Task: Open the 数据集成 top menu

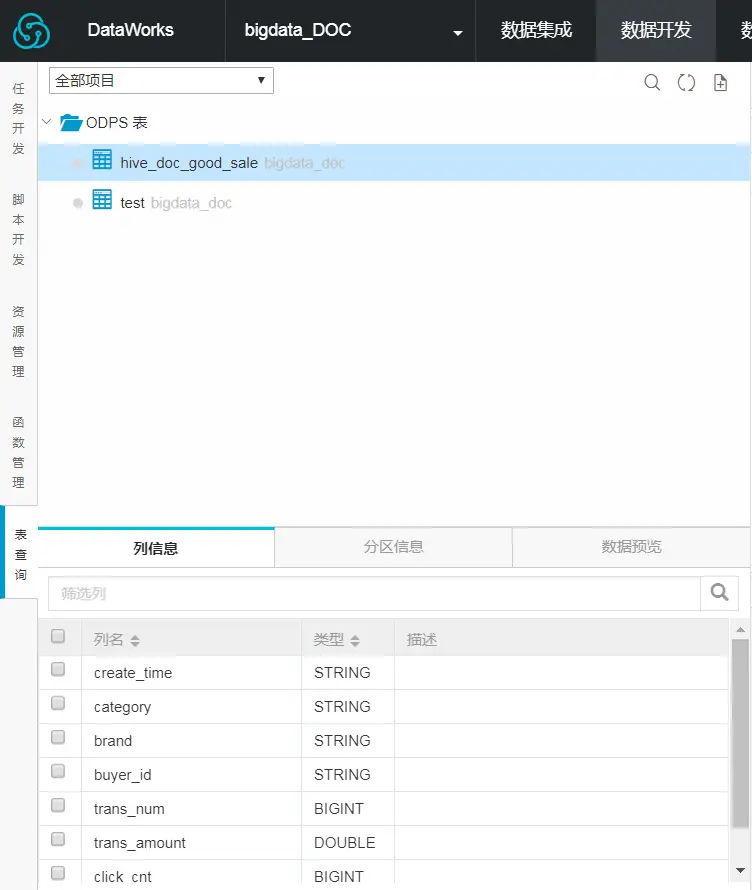Action: pyautogui.click(x=536, y=31)
